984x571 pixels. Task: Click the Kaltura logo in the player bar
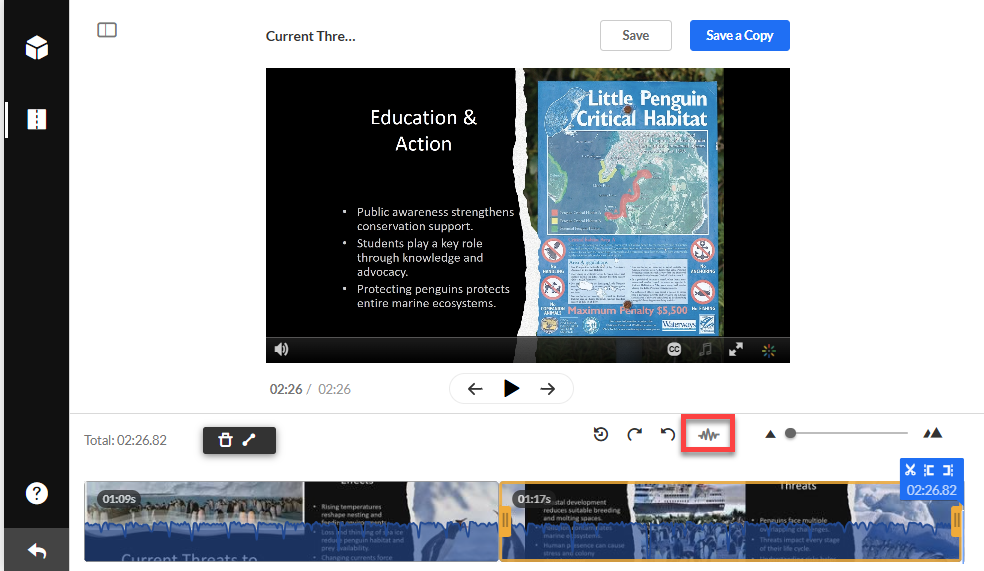click(x=769, y=350)
